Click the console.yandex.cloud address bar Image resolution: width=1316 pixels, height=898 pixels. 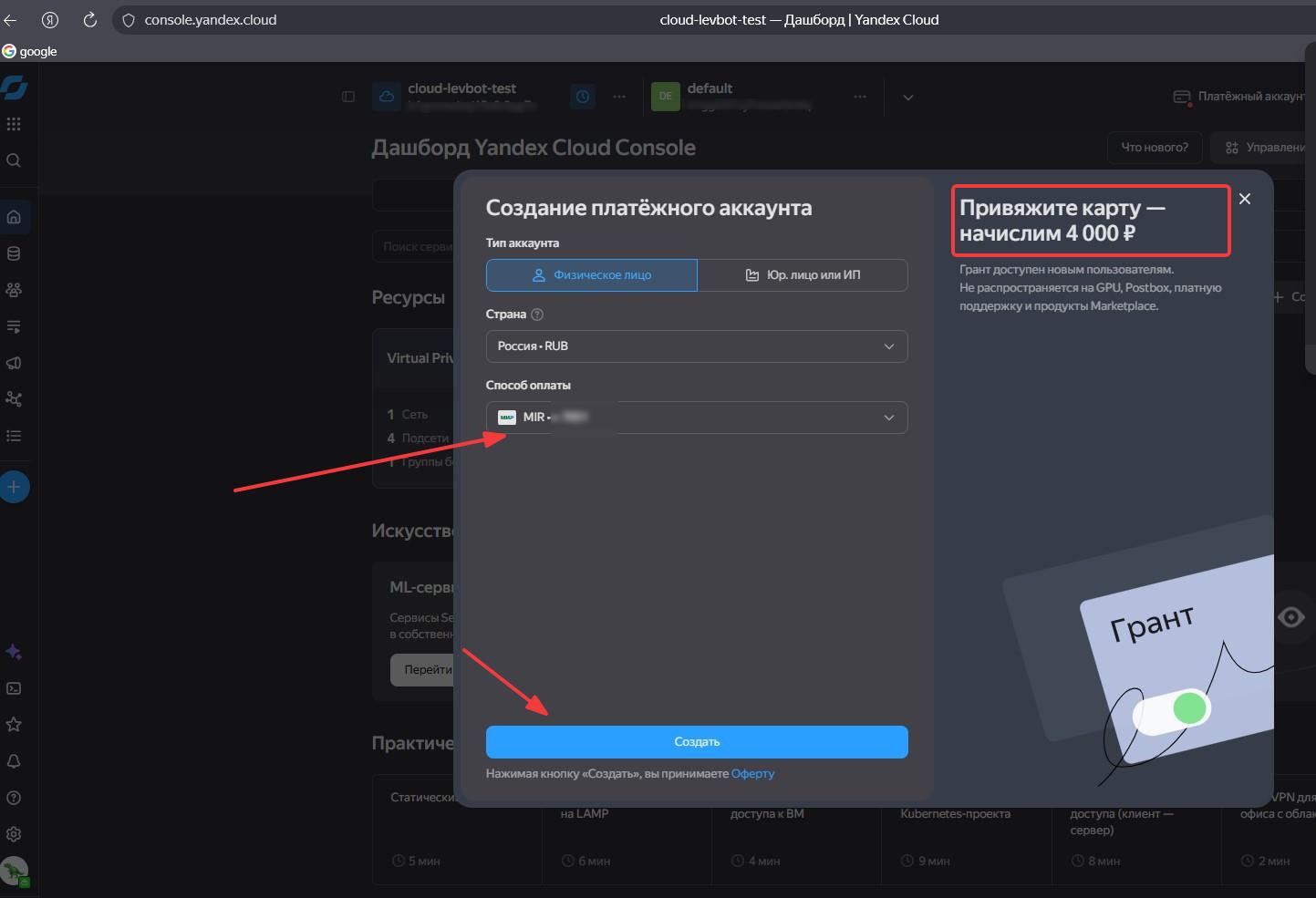[x=210, y=20]
